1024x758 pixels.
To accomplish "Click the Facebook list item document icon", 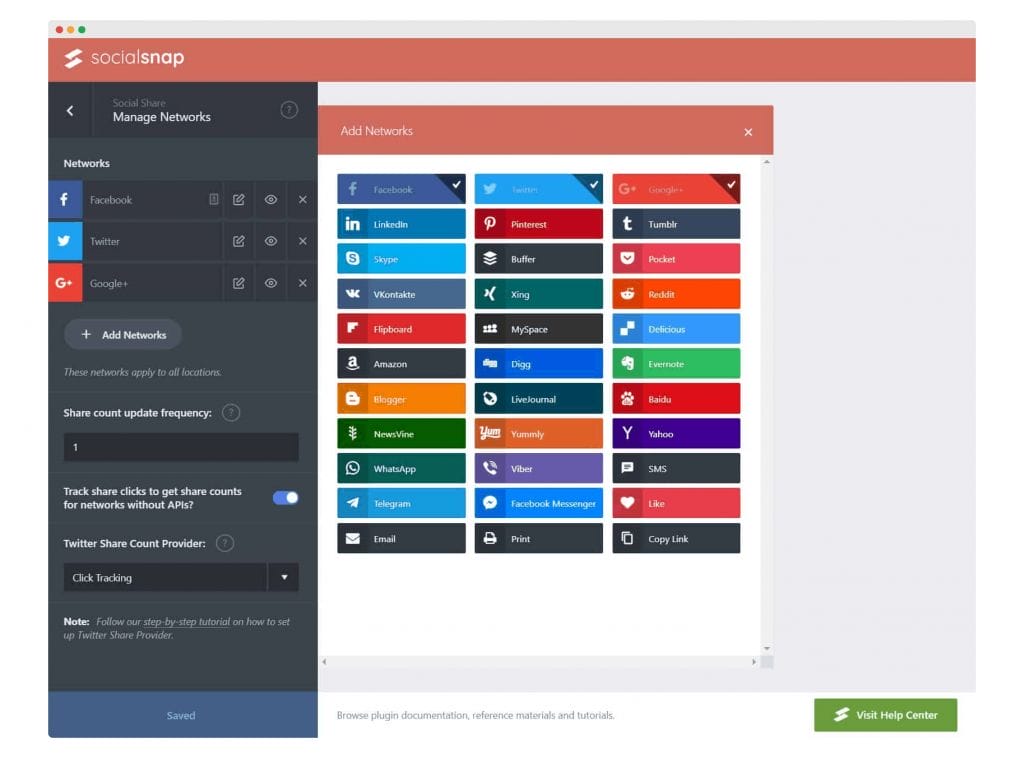I will pyautogui.click(x=214, y=199).
